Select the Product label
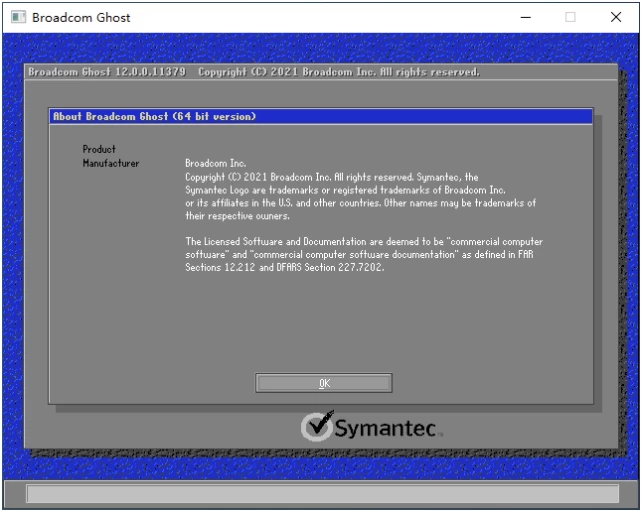Screen dimensions: 641x511 (x=99, y=149)
